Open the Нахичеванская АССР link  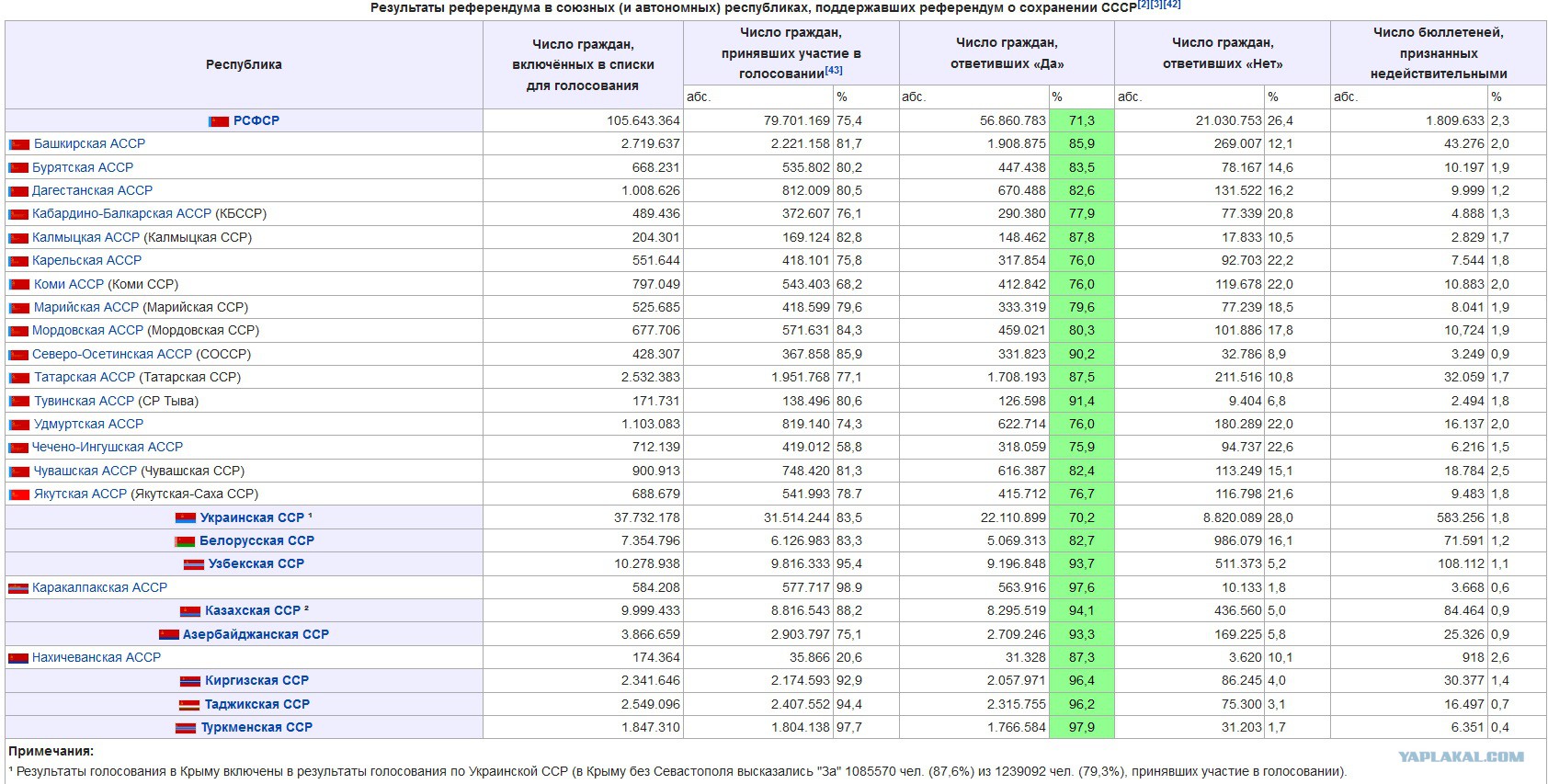click(x=97, y=657)
